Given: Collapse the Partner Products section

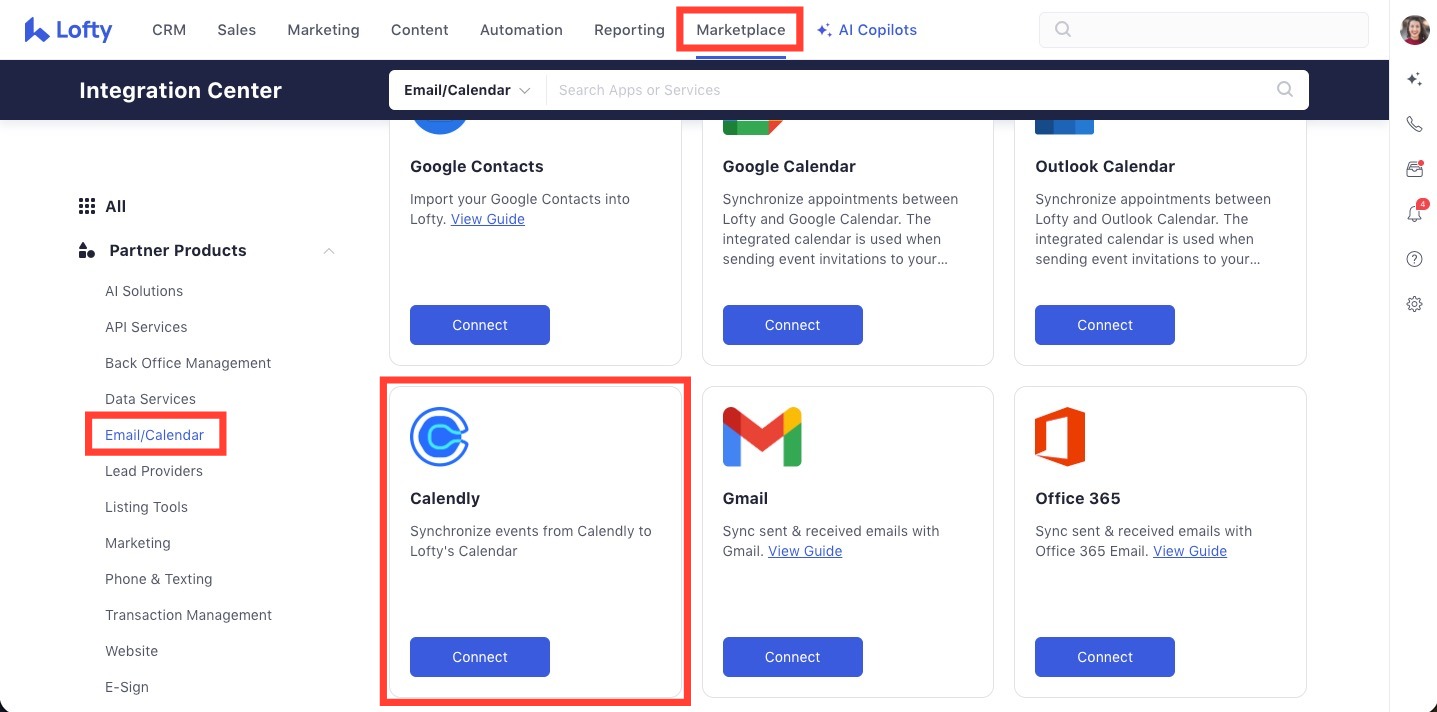Looking at the screenshot, I should point(329,250).
